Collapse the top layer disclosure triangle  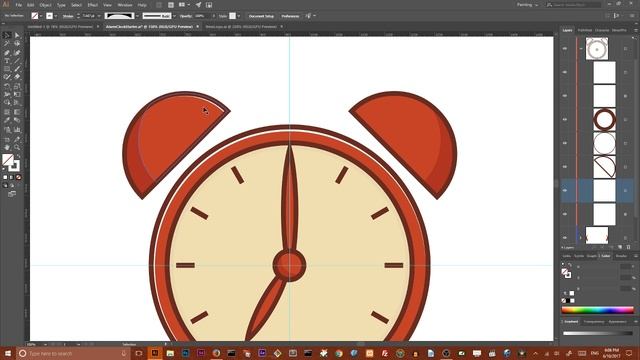click(x=581, y=49)
